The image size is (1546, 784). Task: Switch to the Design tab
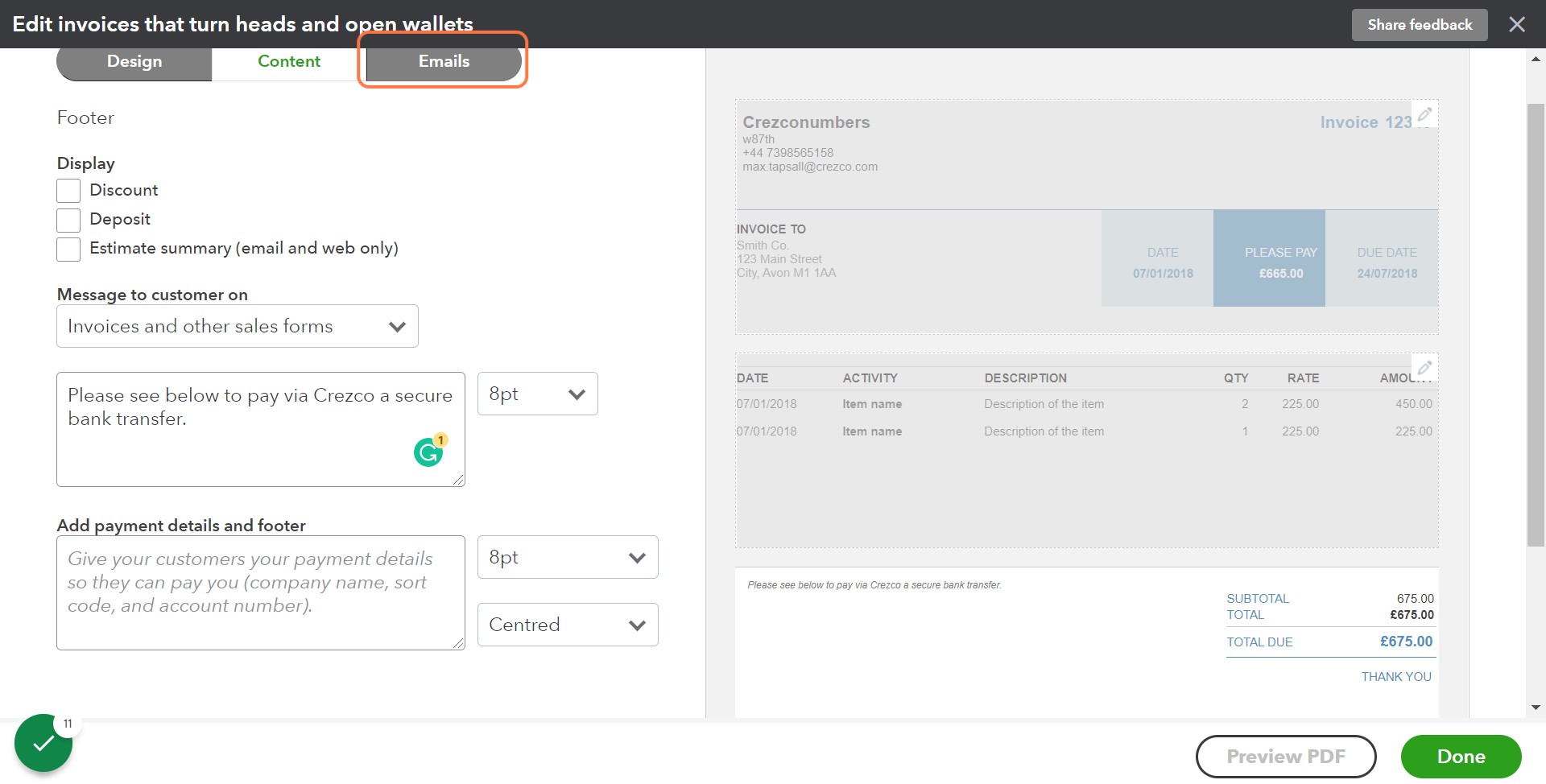(134, 61)
